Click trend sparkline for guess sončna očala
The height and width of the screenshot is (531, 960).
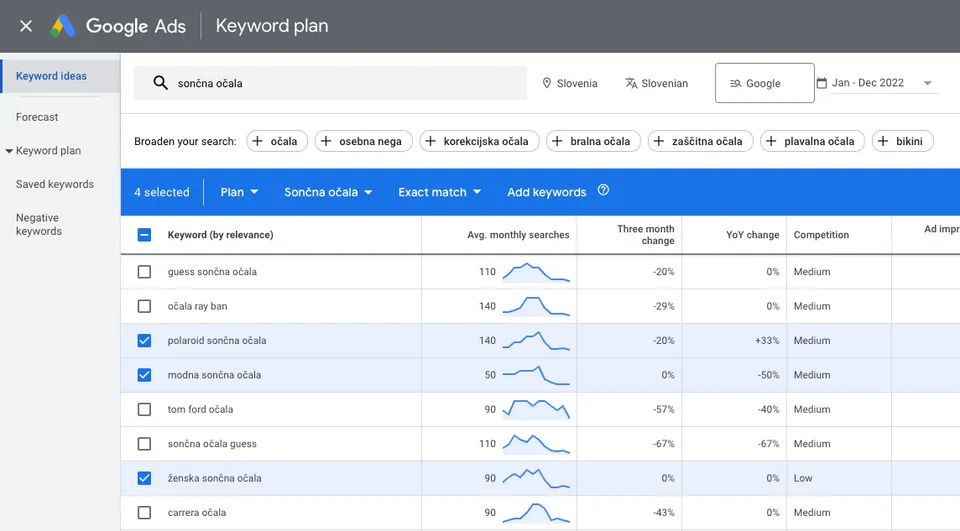tap(536, 272)
